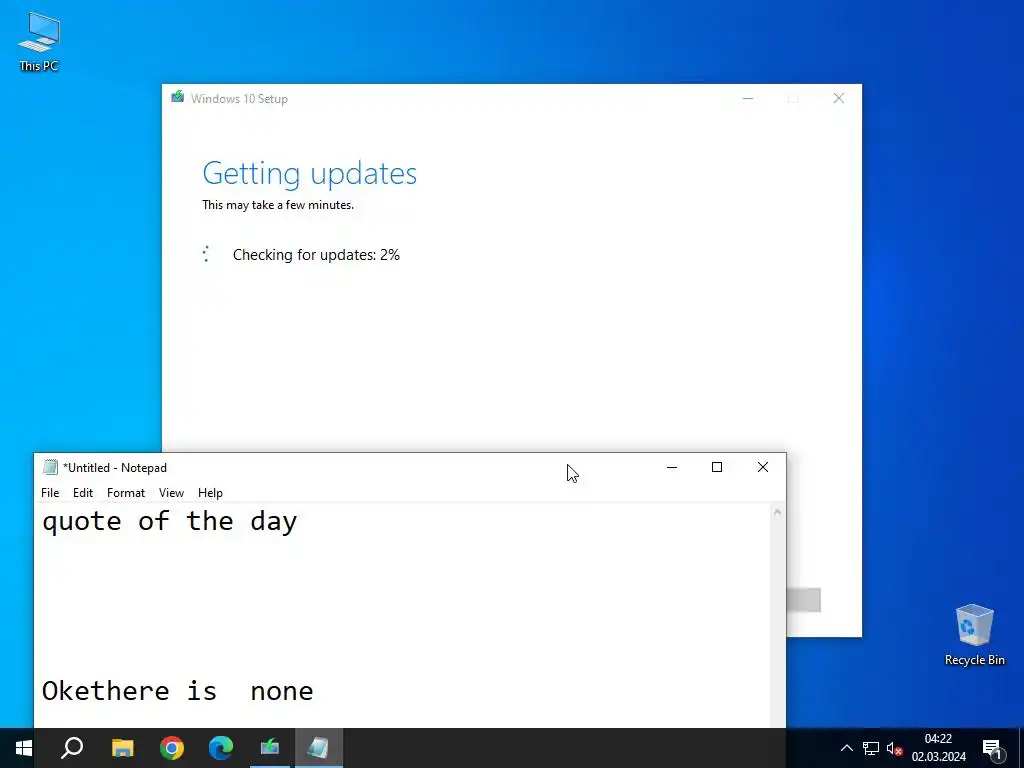Click the Windows Start button

click(x=24, y=748)
